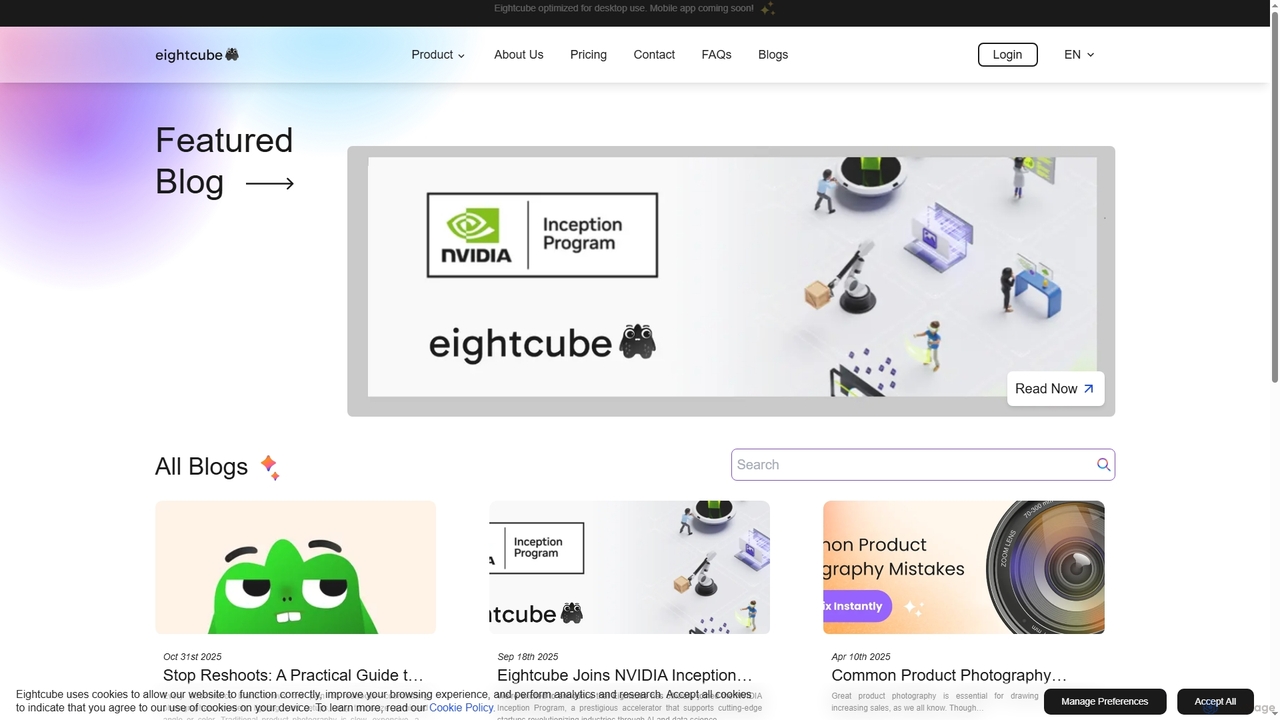Go to Blogs page
Image resolution: width=1280 pixels, height=720 pixels.
pyautogui.click(x=773, y=55)
